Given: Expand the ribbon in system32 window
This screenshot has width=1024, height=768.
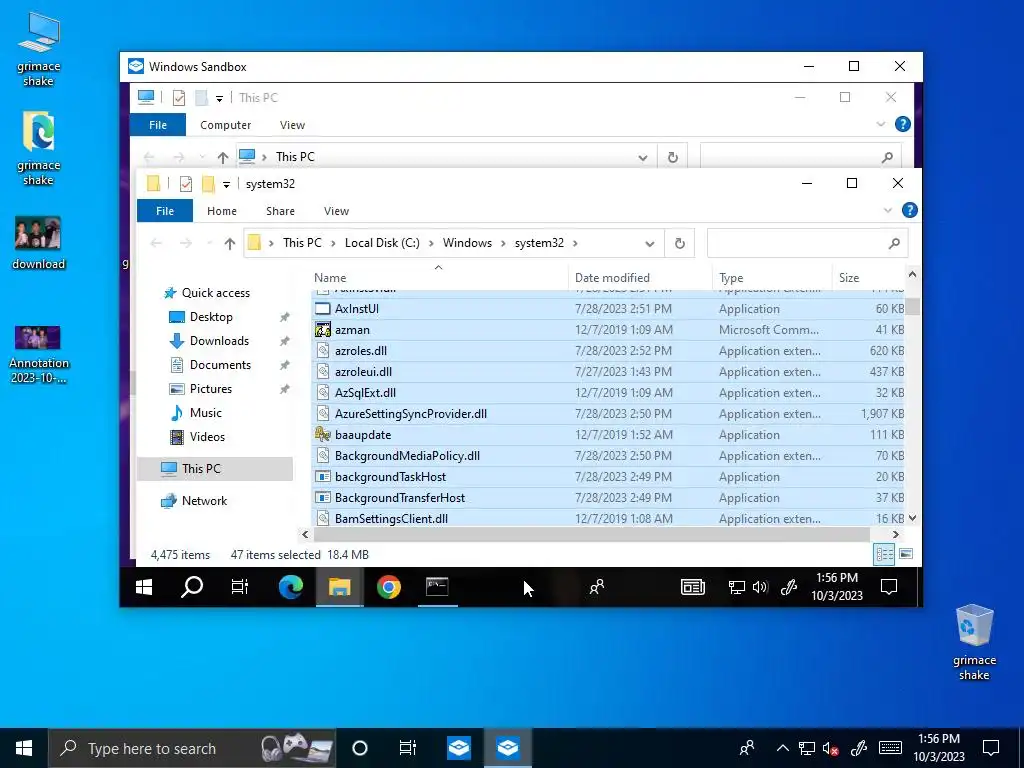Looking at the screenshot, I should click(x=888, y=210).
